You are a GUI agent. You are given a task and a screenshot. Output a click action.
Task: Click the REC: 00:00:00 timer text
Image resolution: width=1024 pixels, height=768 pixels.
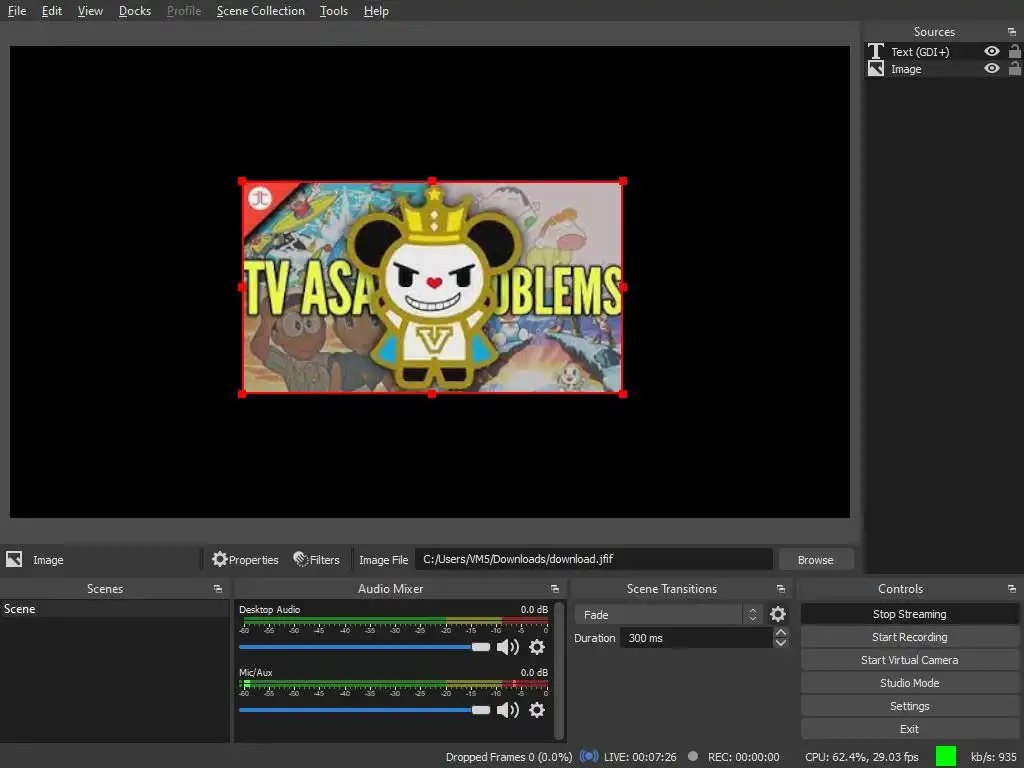pos(743,757)
